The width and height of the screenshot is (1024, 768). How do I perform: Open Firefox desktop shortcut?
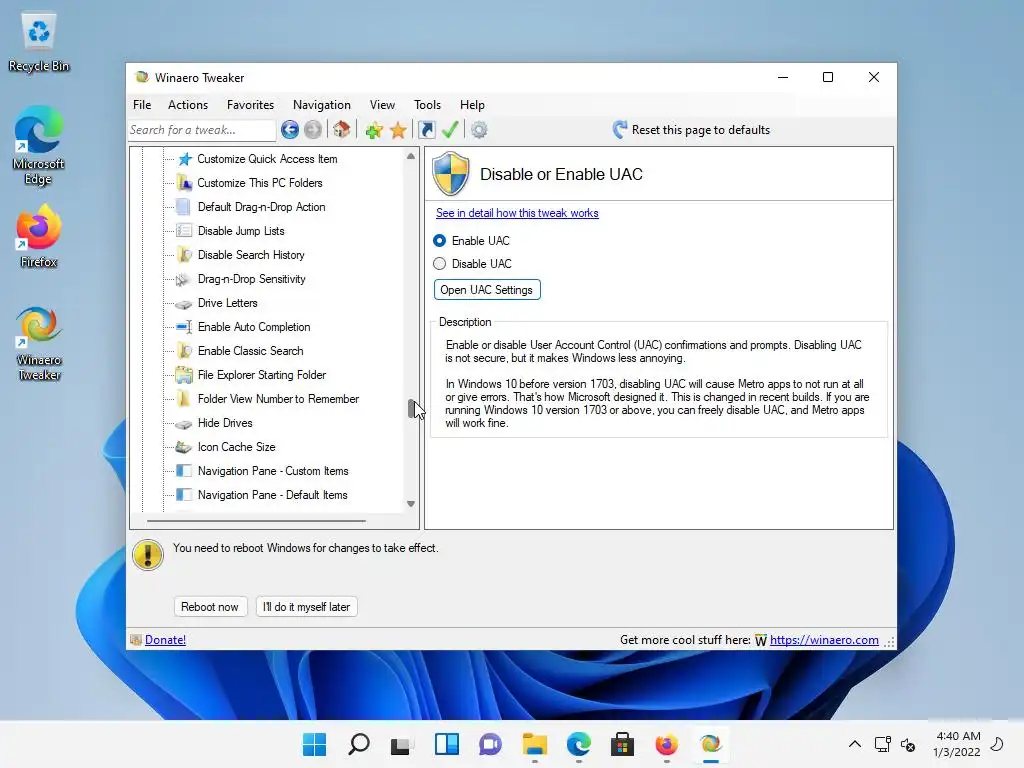39,236
